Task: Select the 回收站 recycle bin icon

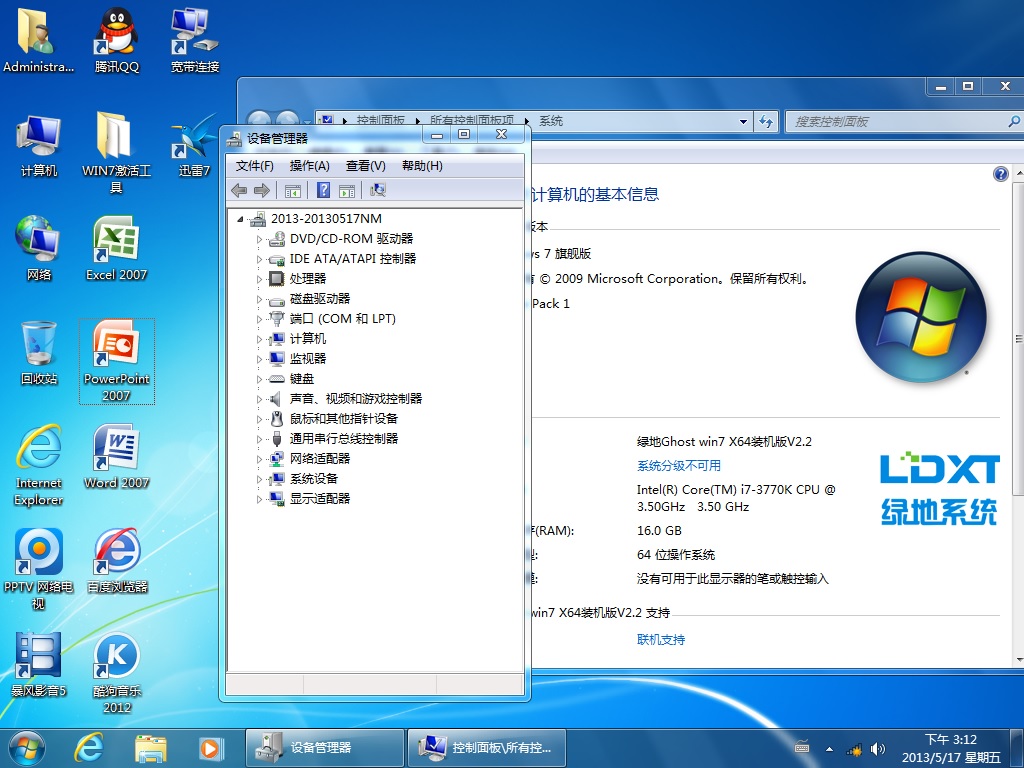Action: (x=39, y=353)
